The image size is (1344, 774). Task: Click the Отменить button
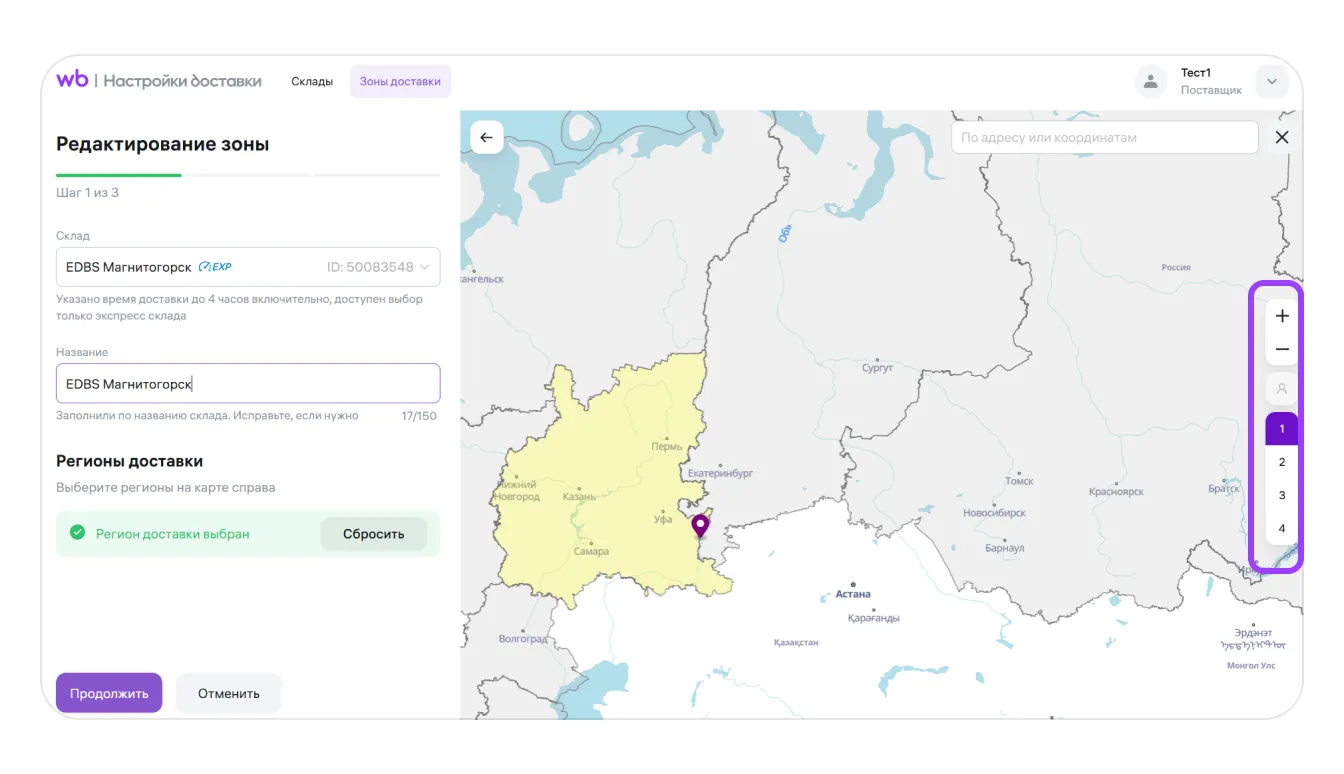(x=229, y=693)
